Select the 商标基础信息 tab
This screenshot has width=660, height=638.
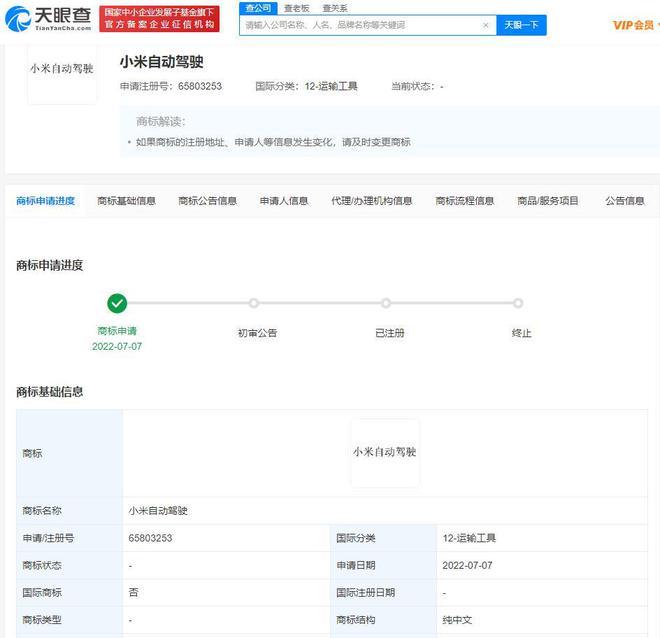[126, 201]
